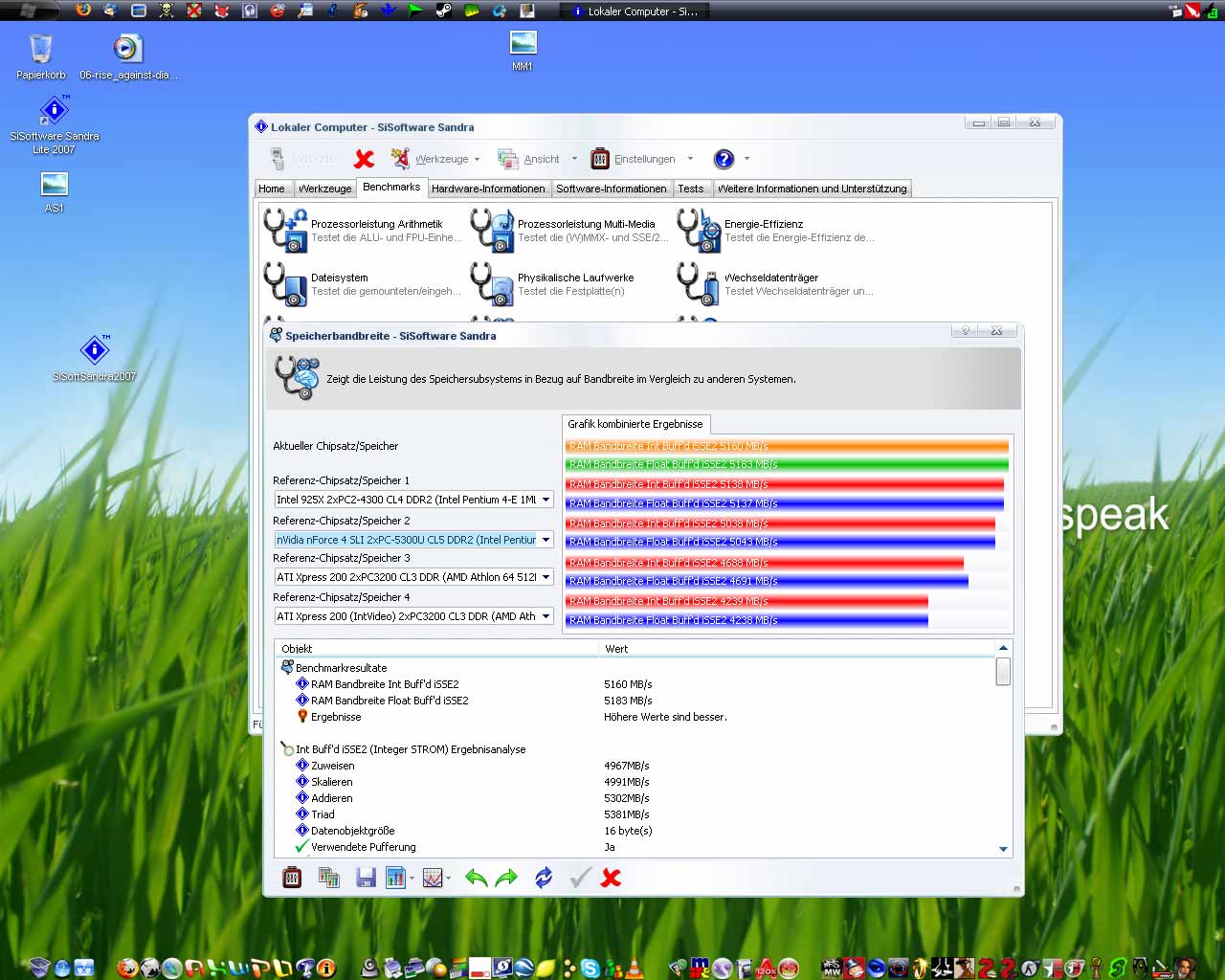
Task: Open Prozessorleistung Arithmetik benchmark
Action: pyautogui.click(x=364, y=230)
